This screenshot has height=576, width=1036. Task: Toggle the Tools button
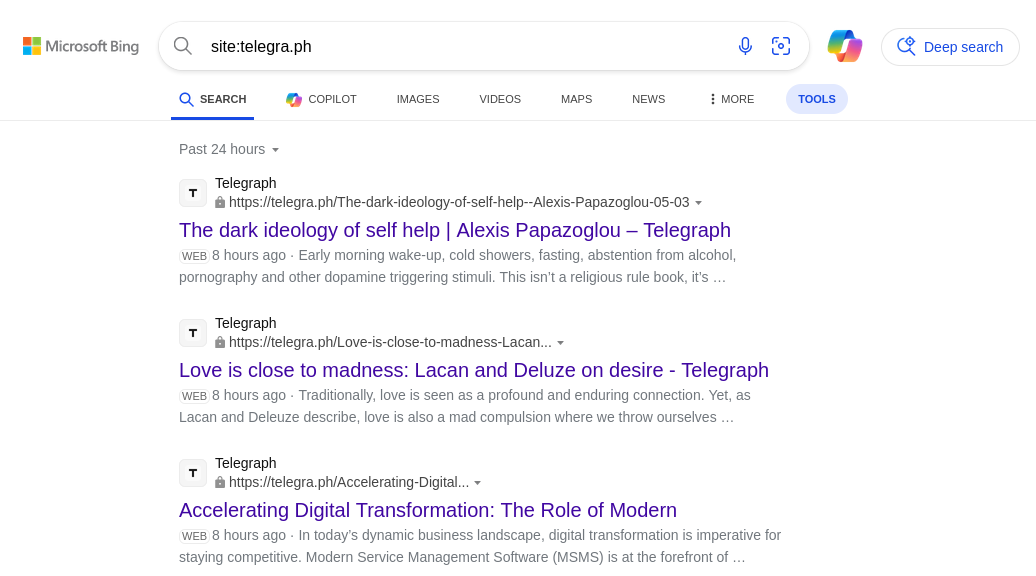pos(817,99)
